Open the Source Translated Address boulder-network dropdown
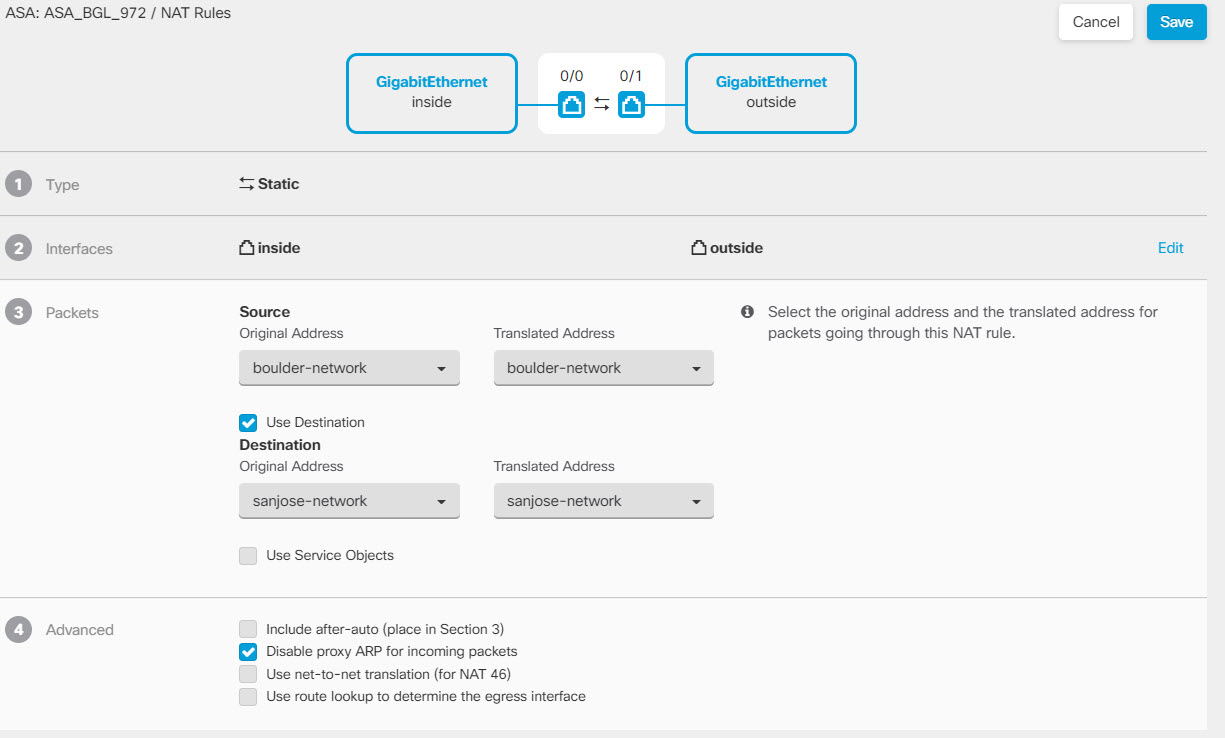Viewport: 1225px width, 738px height. 603,368
